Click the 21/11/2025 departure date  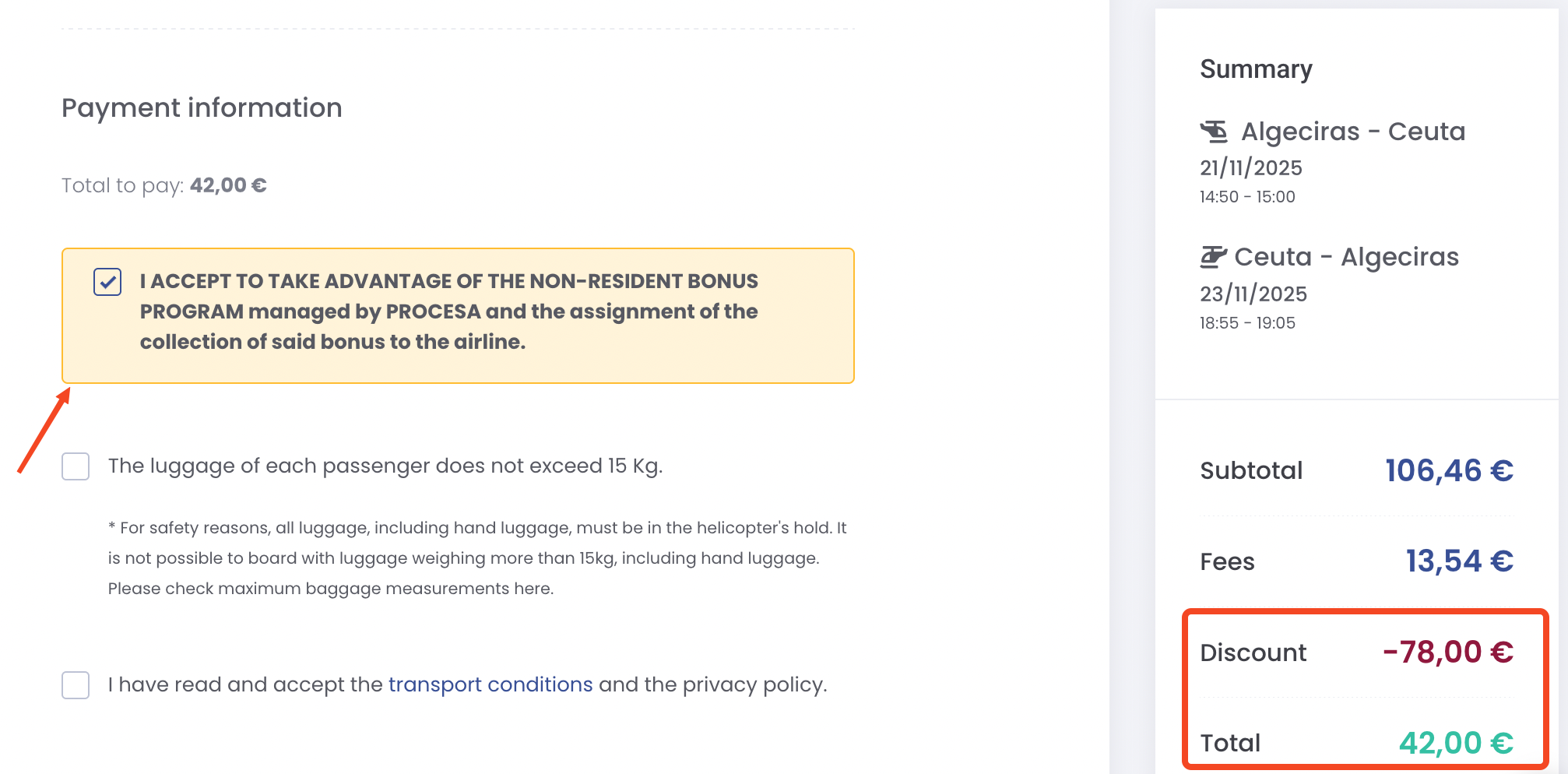click(x=1250, y=167)
